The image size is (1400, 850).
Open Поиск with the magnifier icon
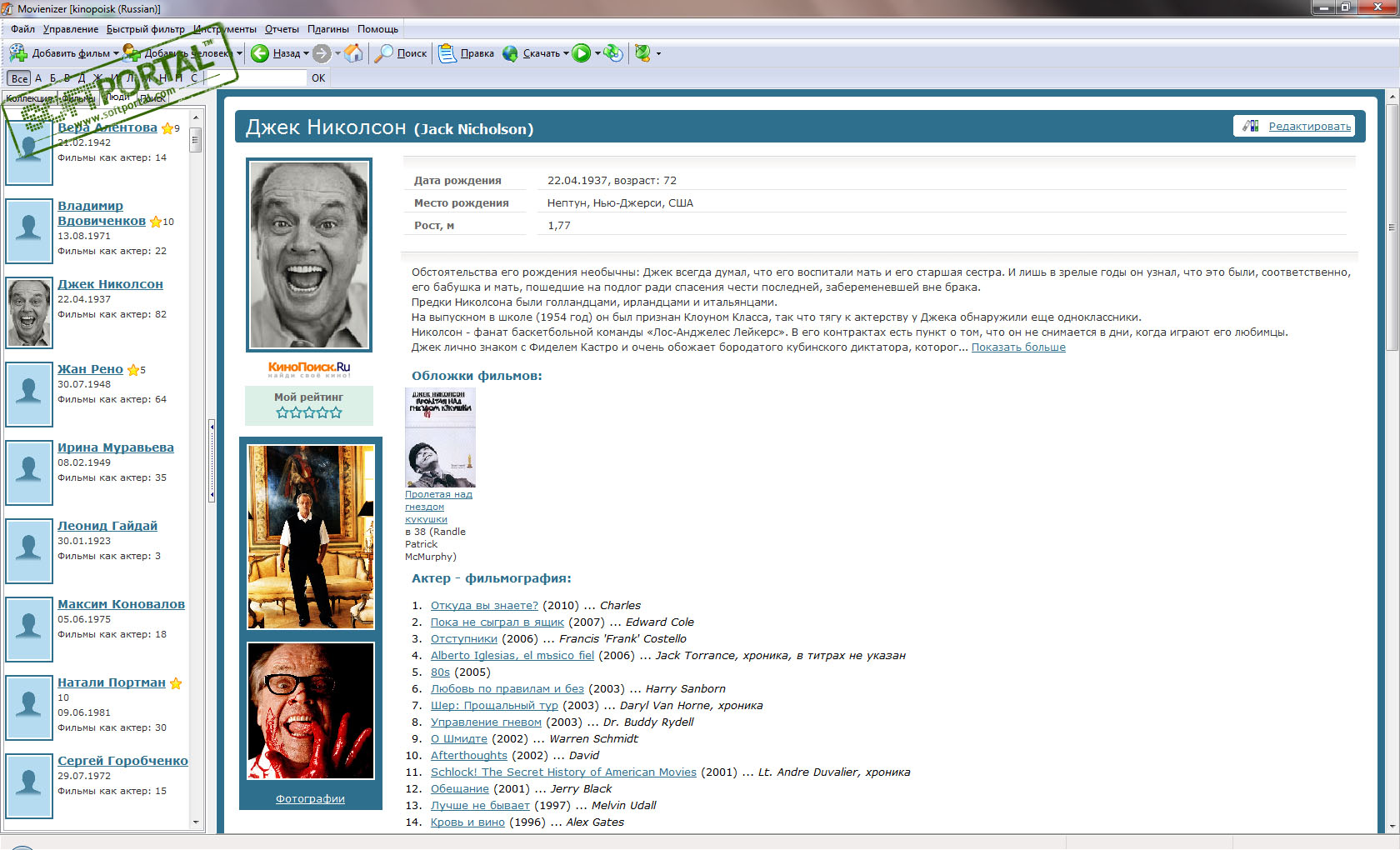click(384, 53)
